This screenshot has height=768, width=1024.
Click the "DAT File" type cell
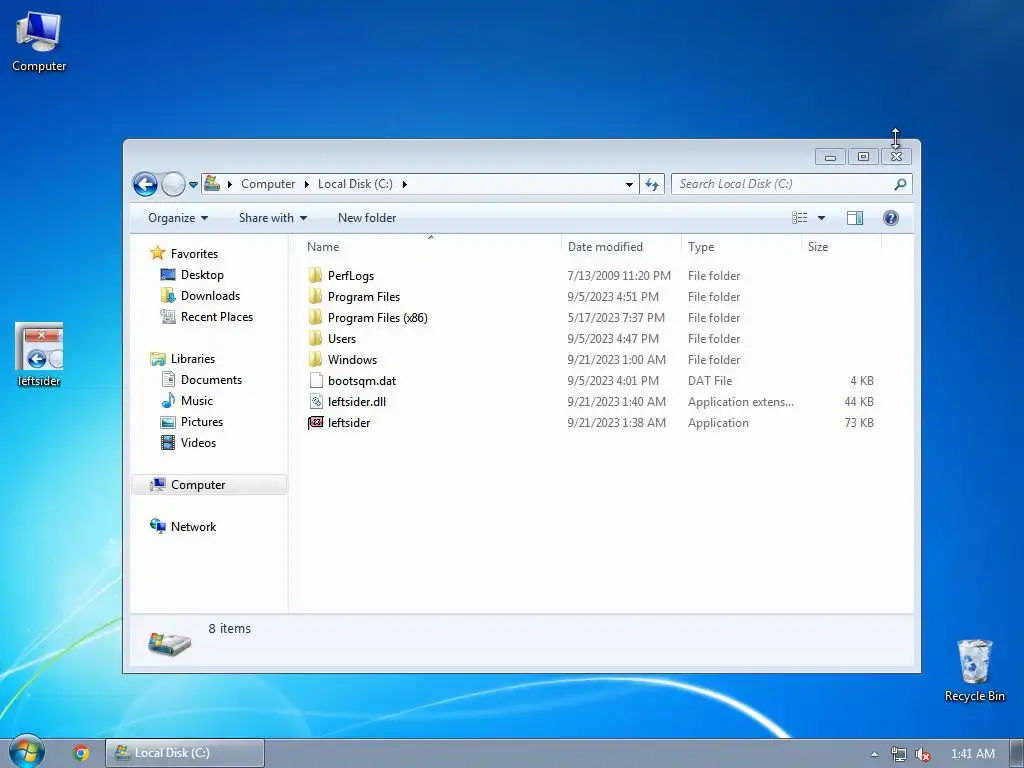click(710, 381)
